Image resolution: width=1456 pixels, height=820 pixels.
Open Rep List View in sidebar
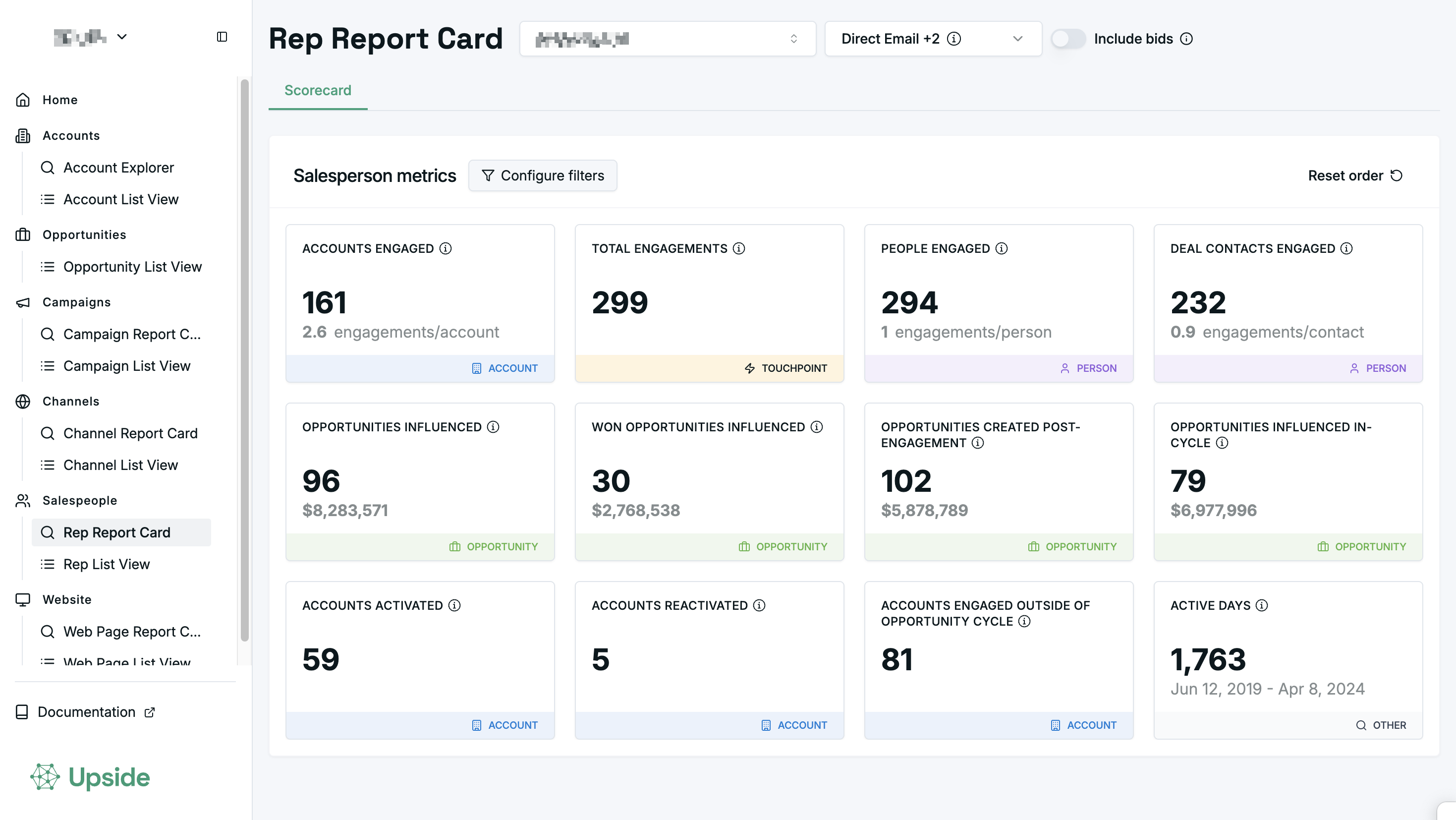106,564
